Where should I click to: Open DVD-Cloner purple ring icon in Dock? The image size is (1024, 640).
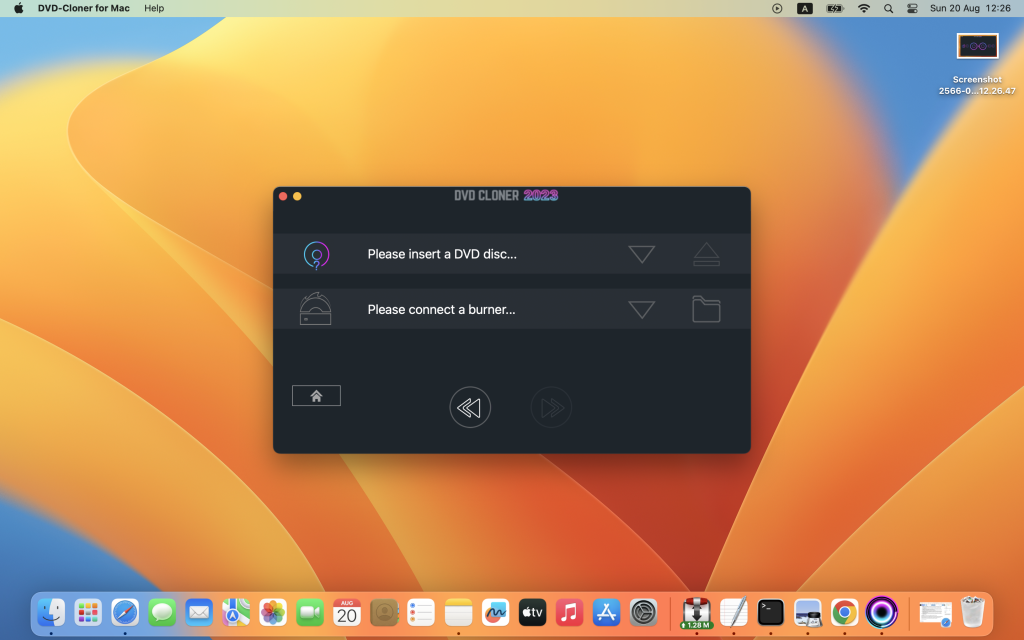tap(882, 613)
